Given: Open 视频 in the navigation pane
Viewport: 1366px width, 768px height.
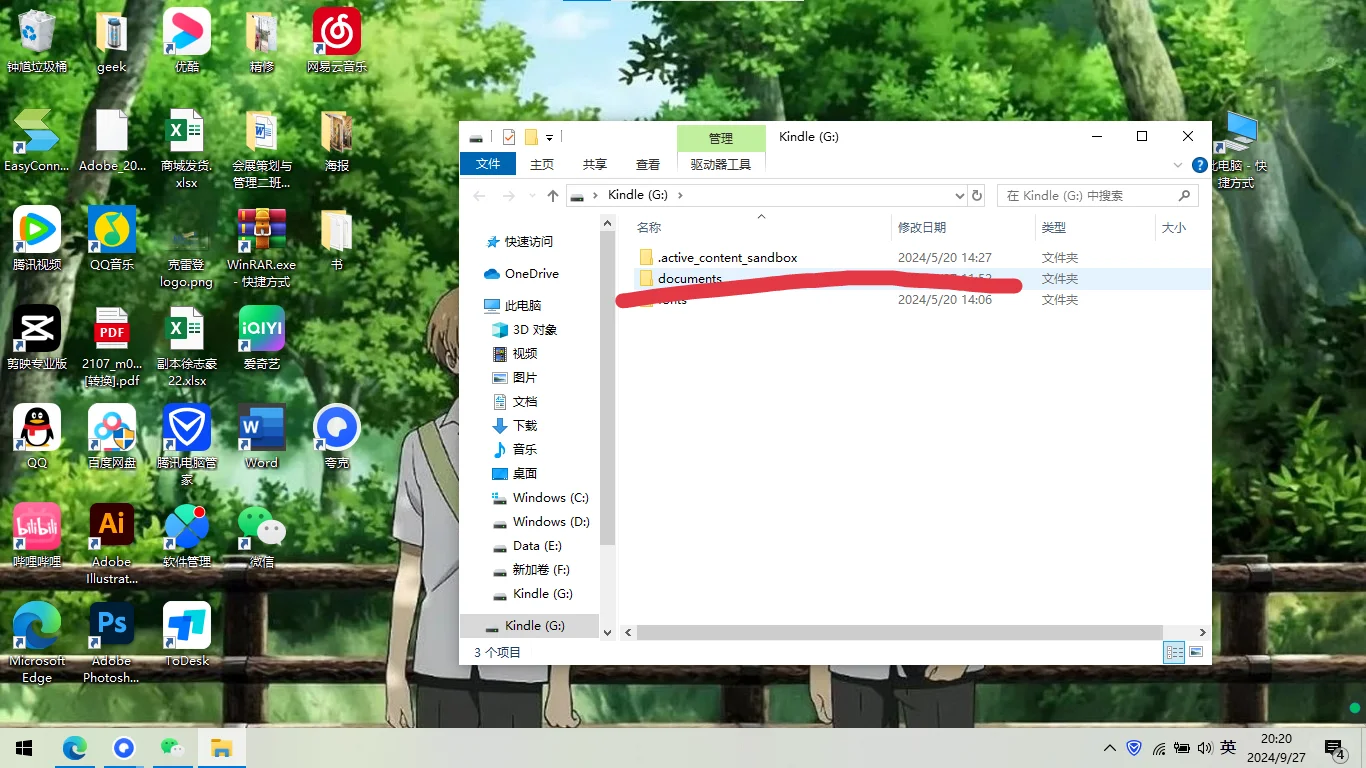Looking at the screenshot, I should (x=525, y=354).
